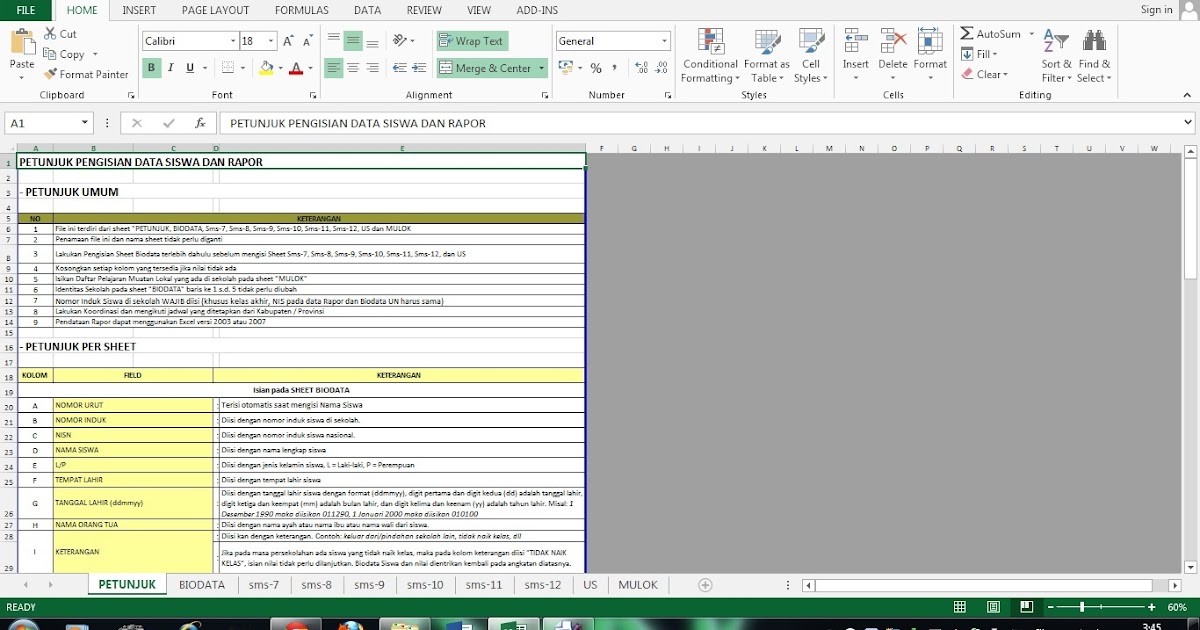The height and width of the screenshot is (630, 1200).
Task: Activate the Format Painter brush
Action: 50,74
